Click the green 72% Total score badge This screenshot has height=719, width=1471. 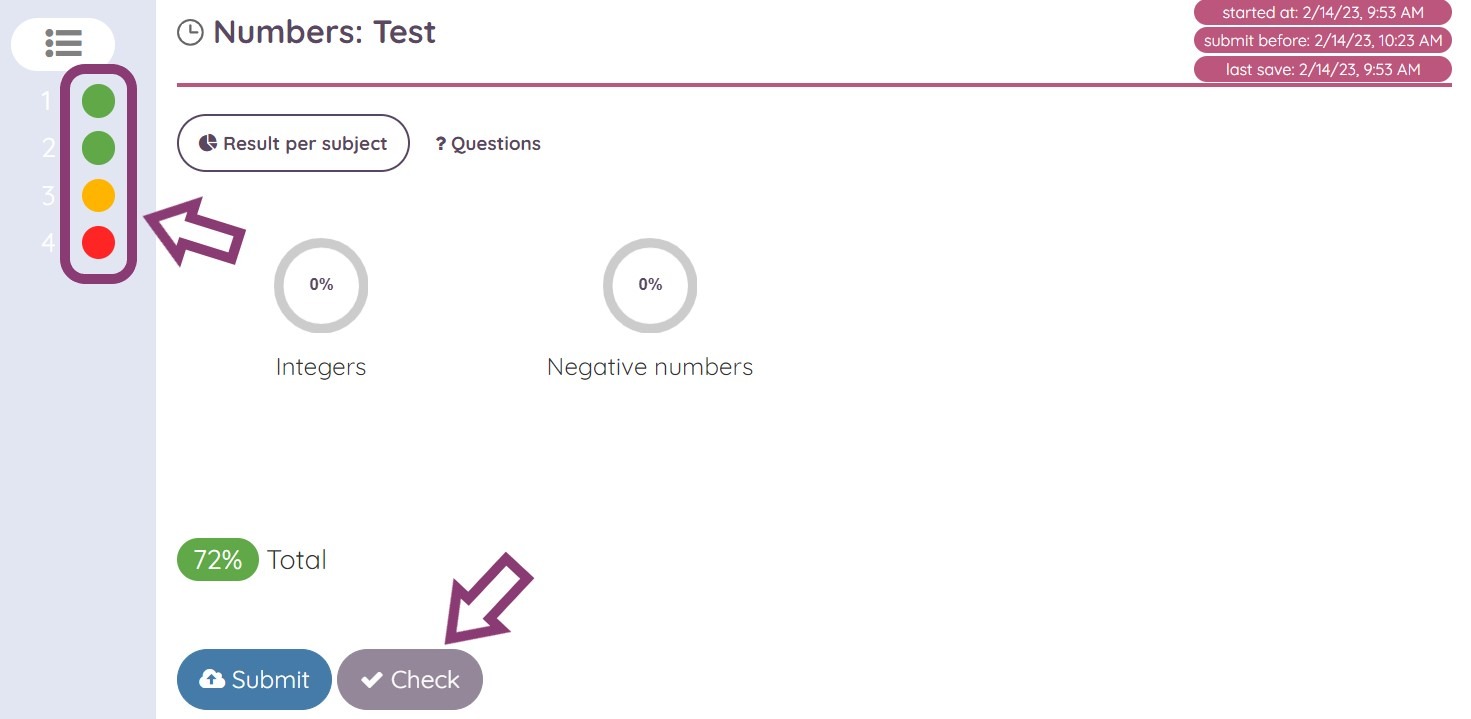[217, 559]
